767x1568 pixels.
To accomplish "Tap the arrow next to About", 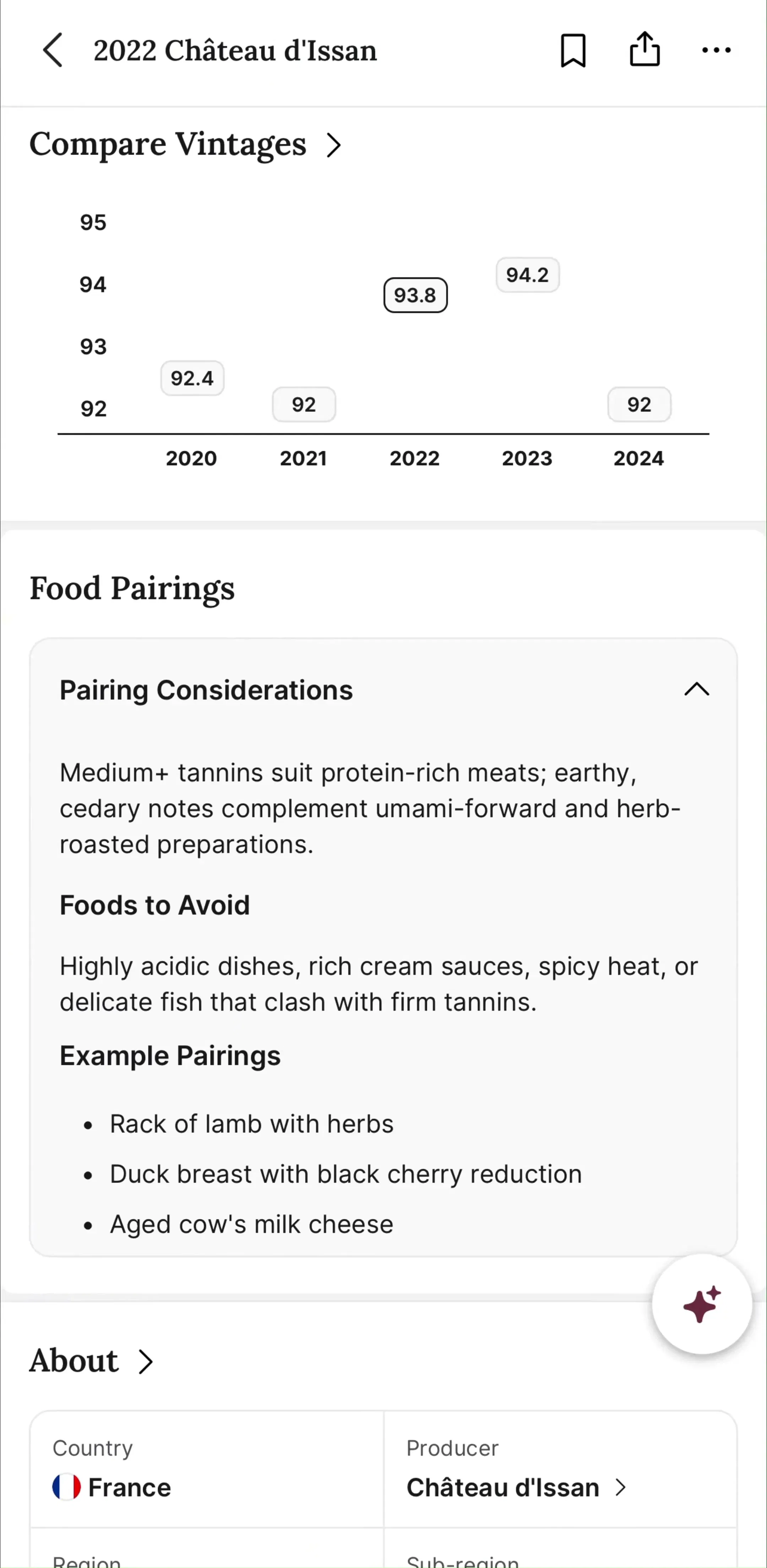I will (x=145, y=1362).
